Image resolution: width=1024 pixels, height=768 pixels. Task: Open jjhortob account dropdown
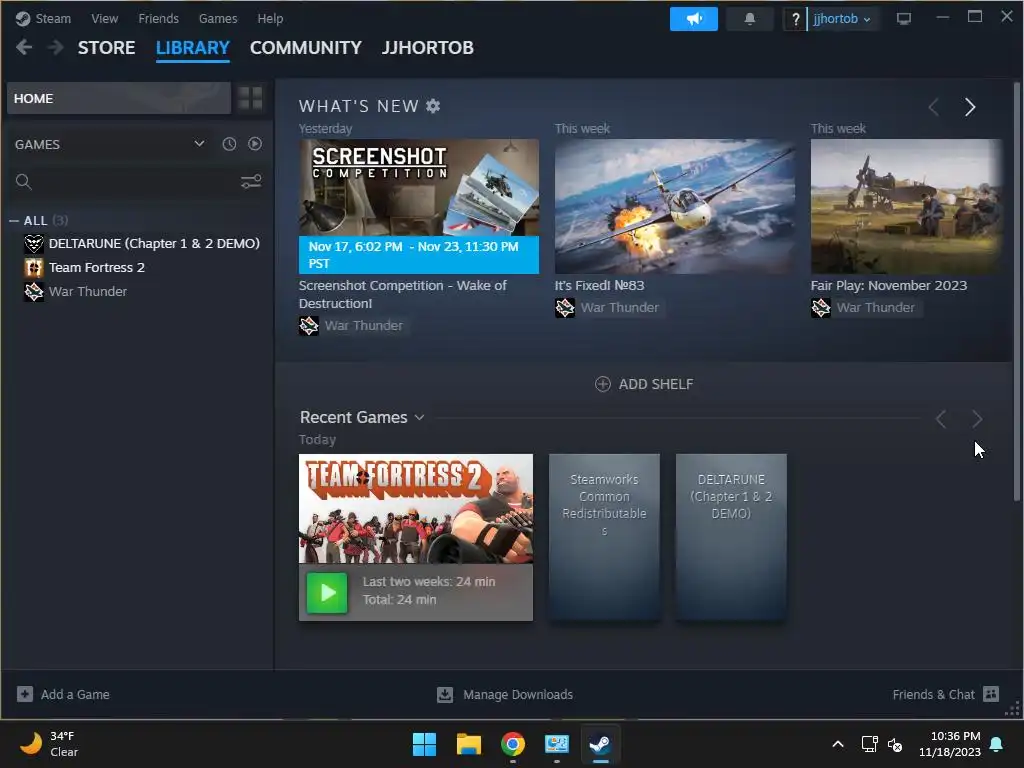[841, 19]
